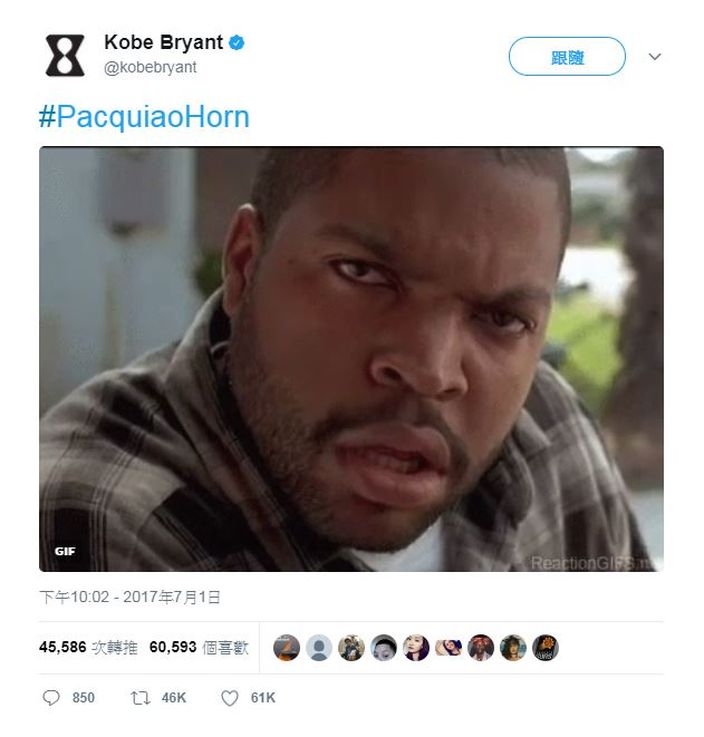This screenshot has width=704, height=737.
Task: Open the first liker's avatar
Action: tap(286, 647)
